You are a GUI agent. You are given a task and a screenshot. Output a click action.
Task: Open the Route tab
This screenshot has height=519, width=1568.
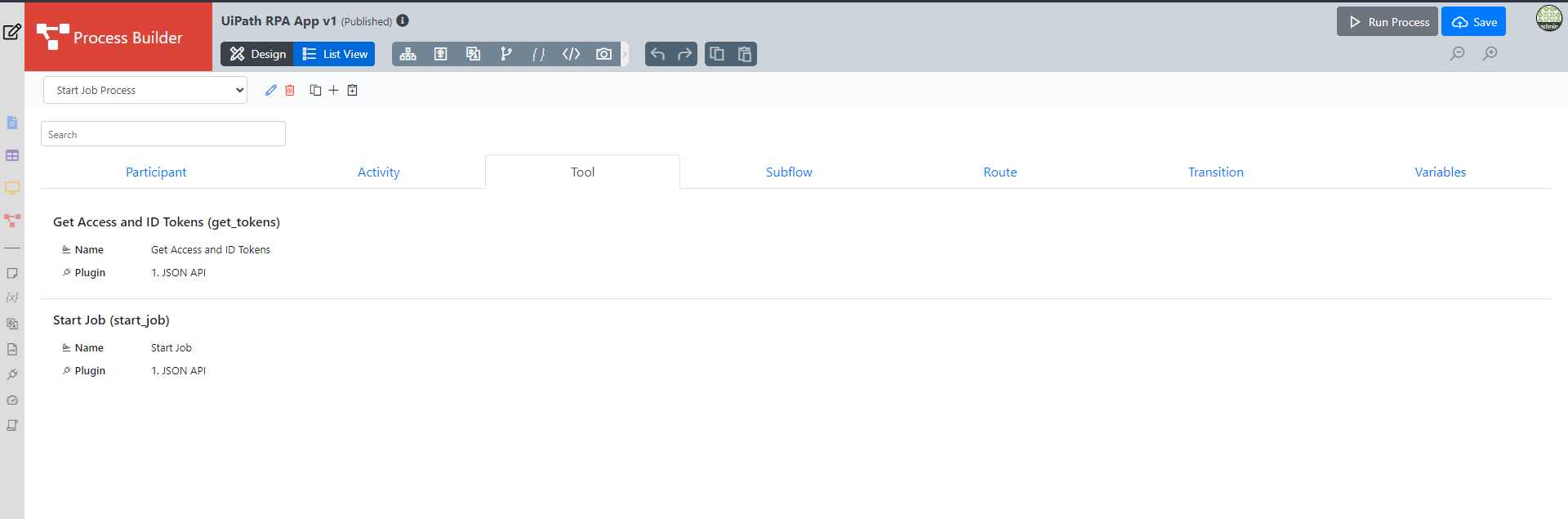click(1000, 172)
